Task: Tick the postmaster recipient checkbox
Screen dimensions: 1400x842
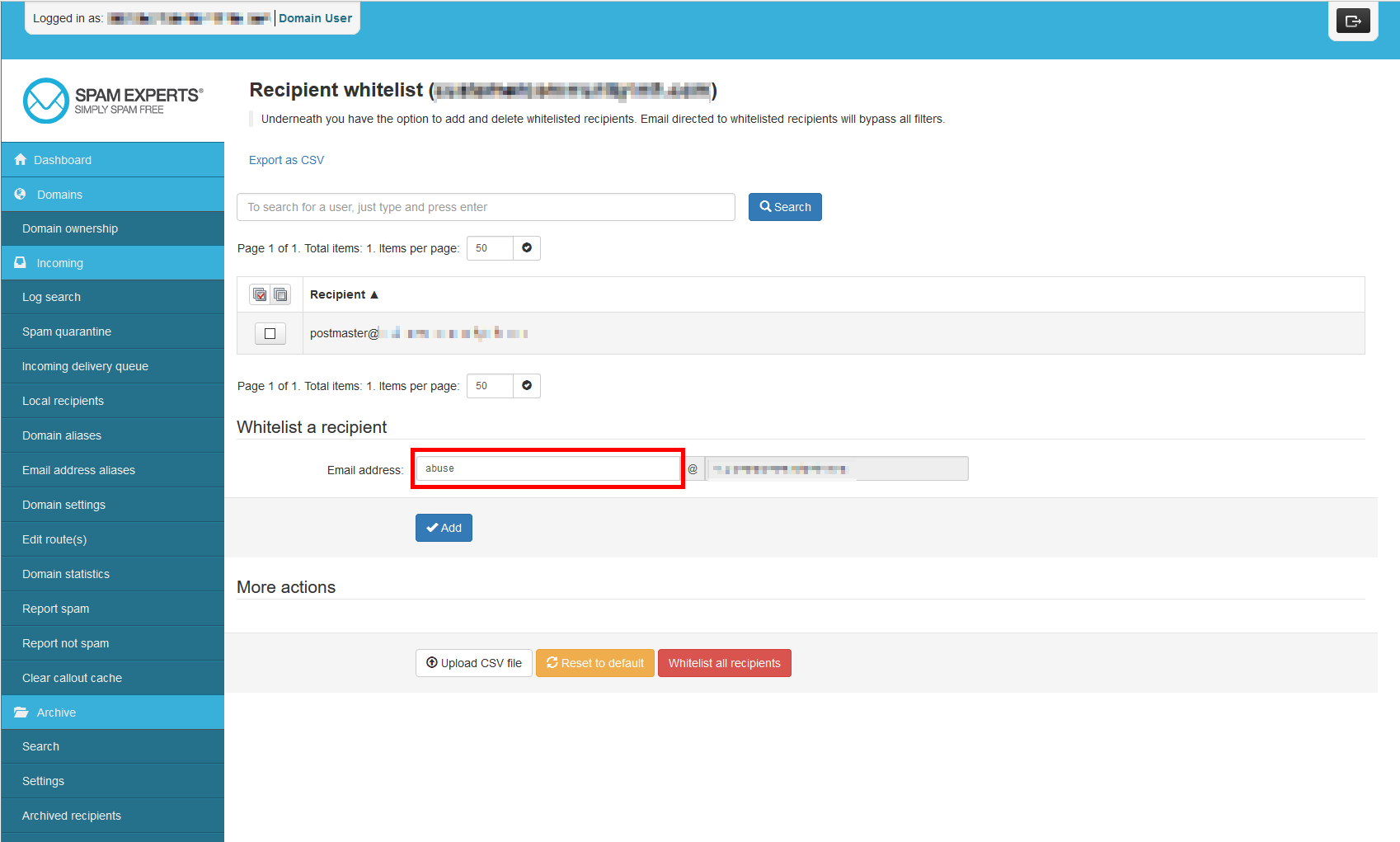Action: tap(270, 334)
